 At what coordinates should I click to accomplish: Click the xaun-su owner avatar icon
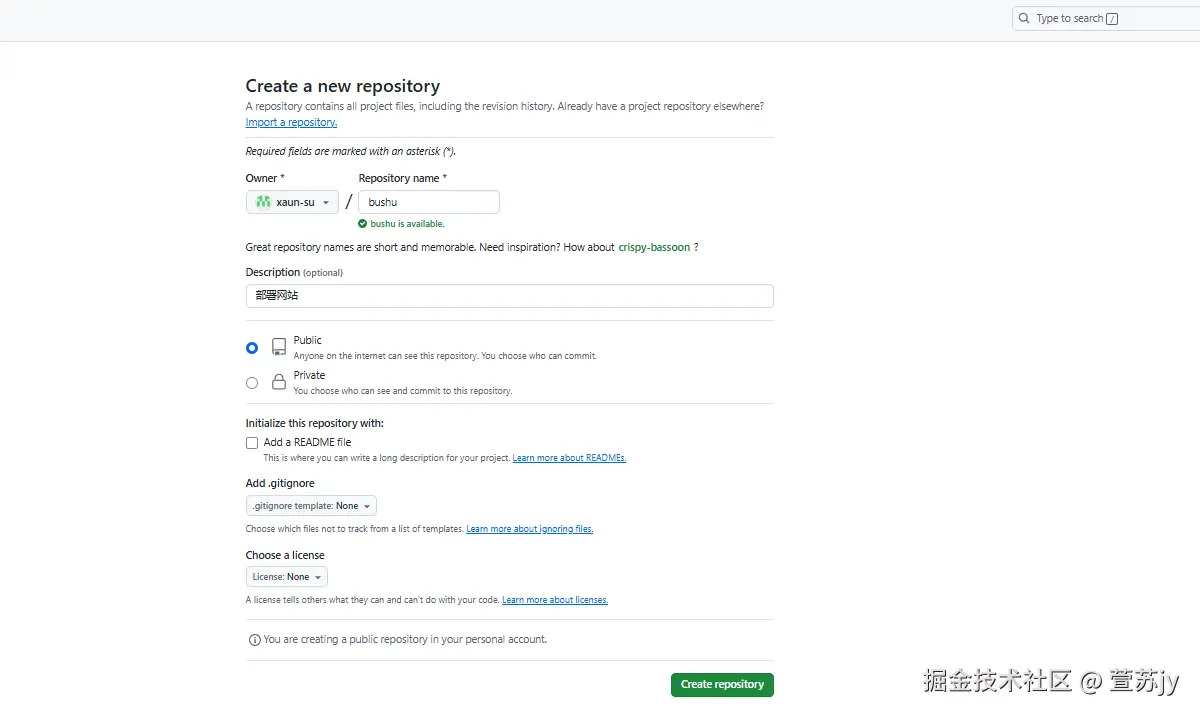(263, 202)
